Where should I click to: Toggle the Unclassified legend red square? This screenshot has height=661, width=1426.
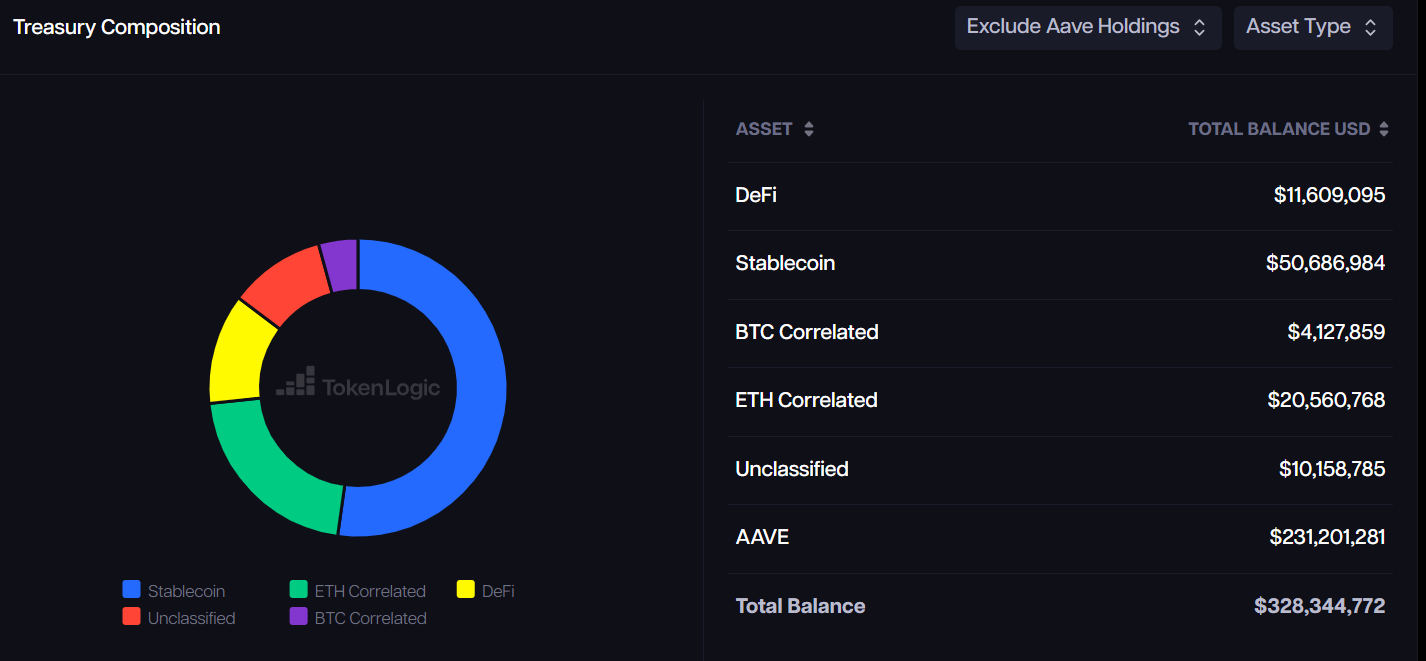coord(131,617)
